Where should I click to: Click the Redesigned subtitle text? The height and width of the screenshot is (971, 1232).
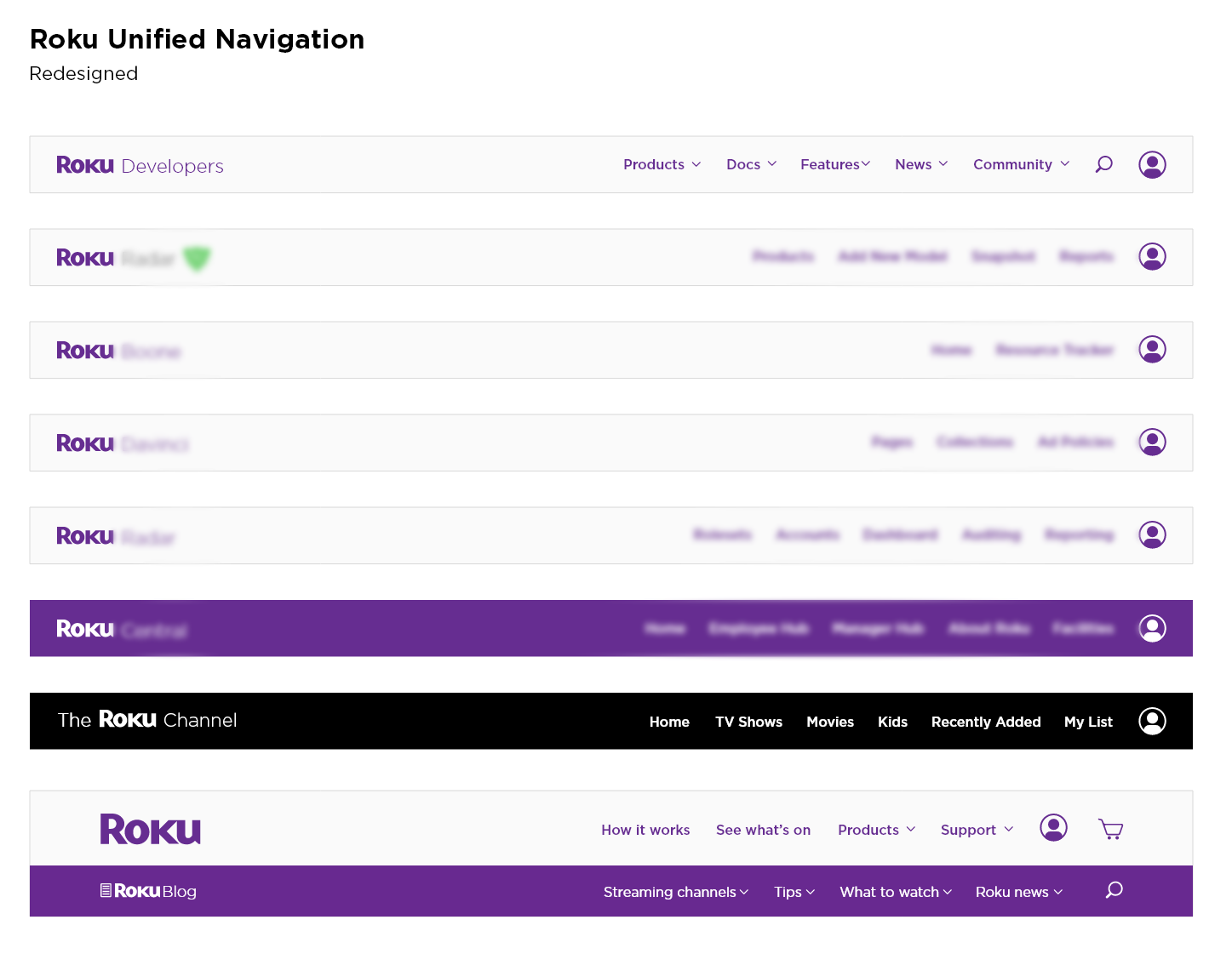83,73
